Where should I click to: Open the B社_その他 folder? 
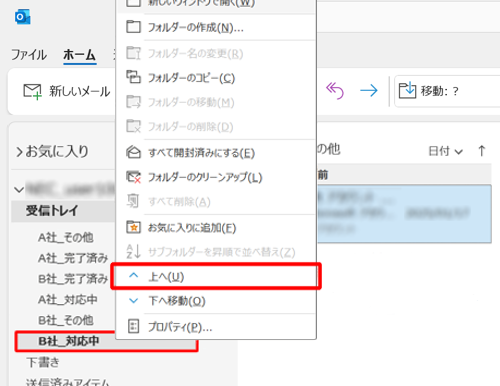[66, 320]
